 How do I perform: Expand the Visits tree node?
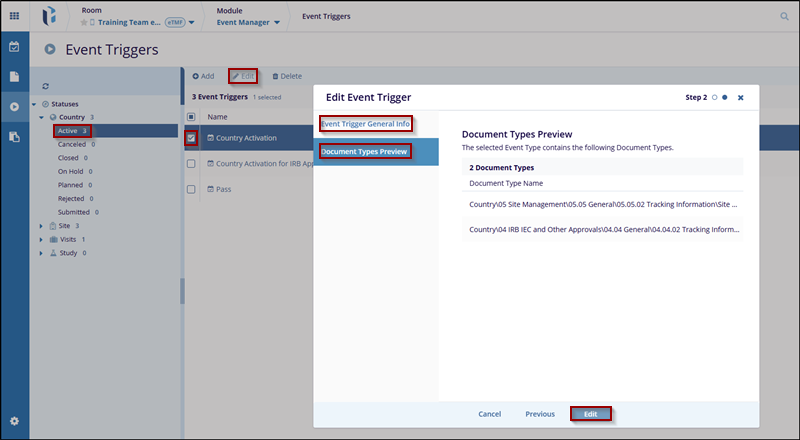pyautogui.click(x=40, y=240)
